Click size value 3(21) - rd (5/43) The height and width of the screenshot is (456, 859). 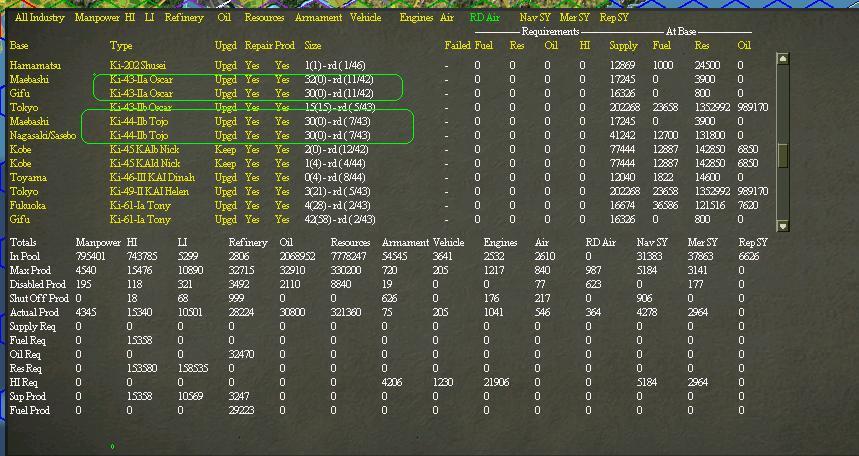tap(337, 191)
